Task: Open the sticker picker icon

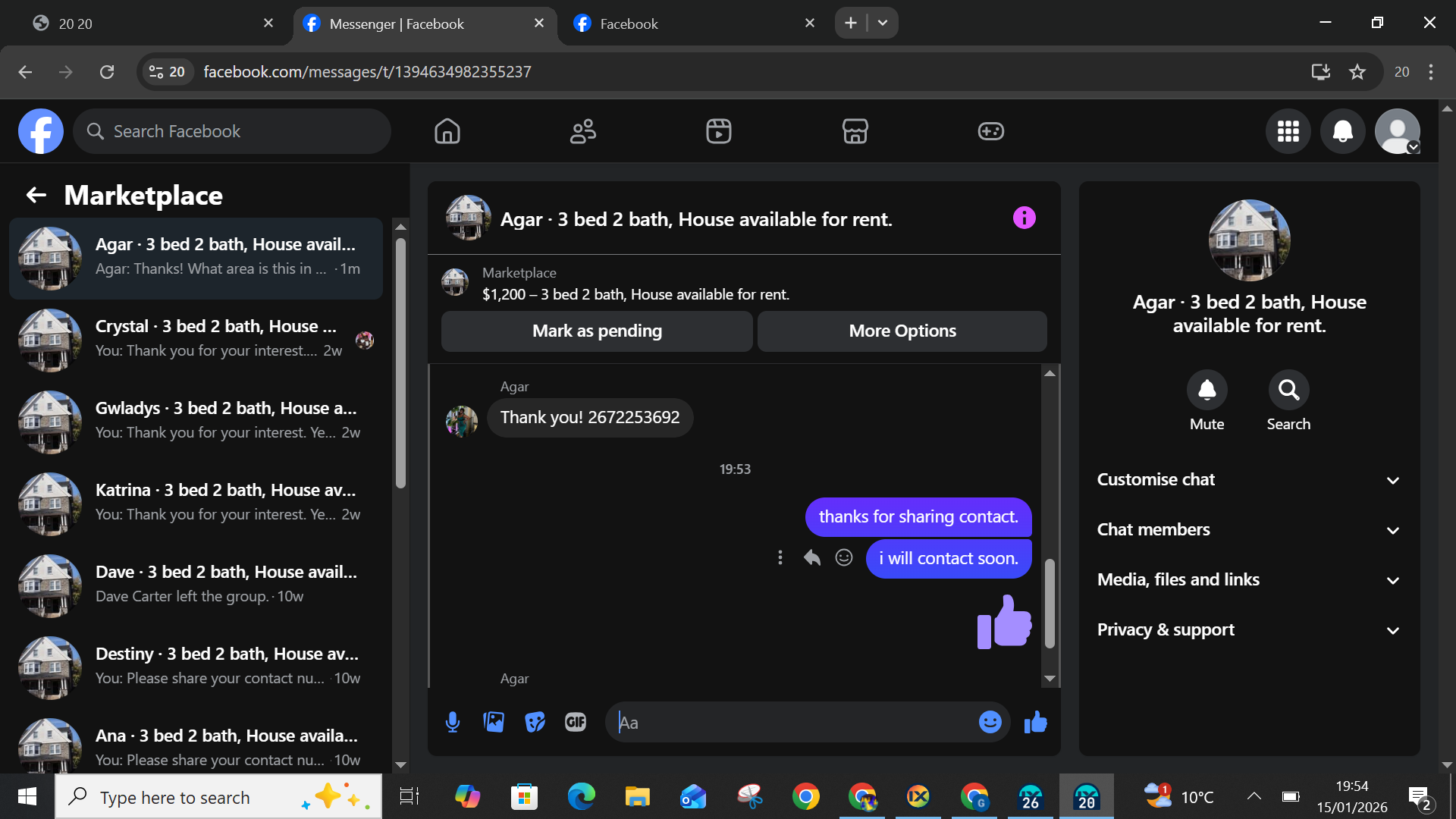Action: point(535,722)
